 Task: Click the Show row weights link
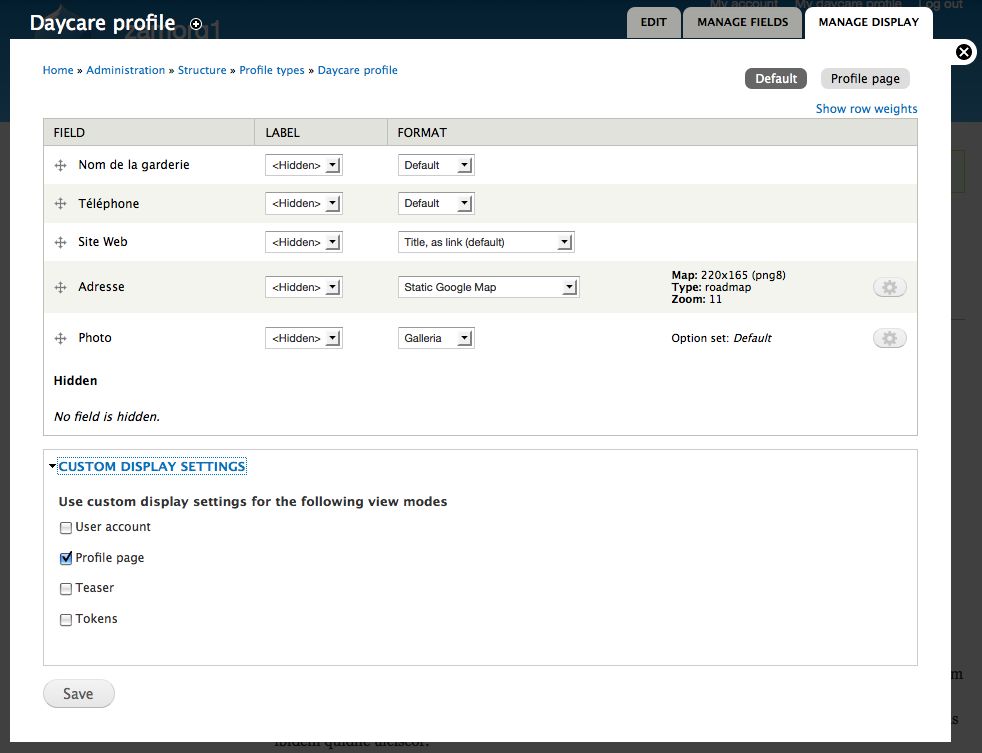[866, 108]
